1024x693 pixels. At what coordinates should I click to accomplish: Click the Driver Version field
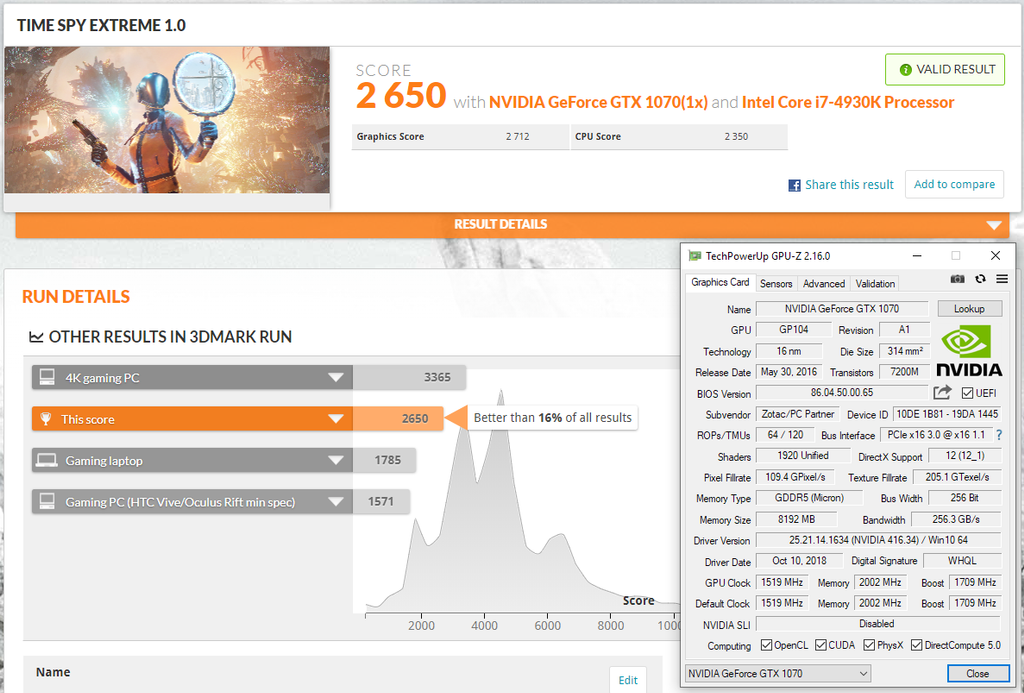(x=878, y=540)
